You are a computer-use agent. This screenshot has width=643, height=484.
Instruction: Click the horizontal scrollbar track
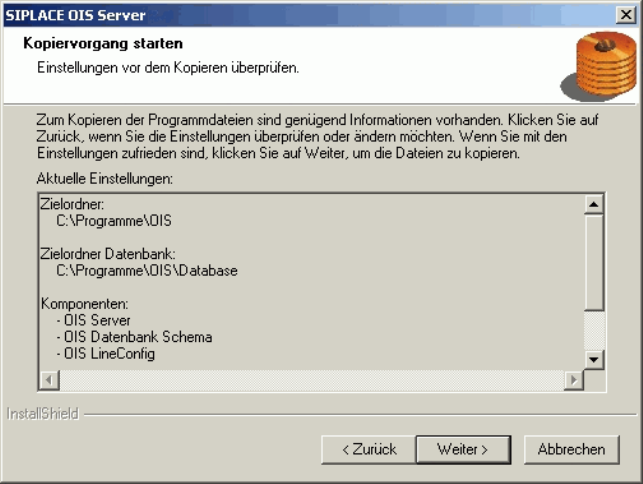coord(310,380)
